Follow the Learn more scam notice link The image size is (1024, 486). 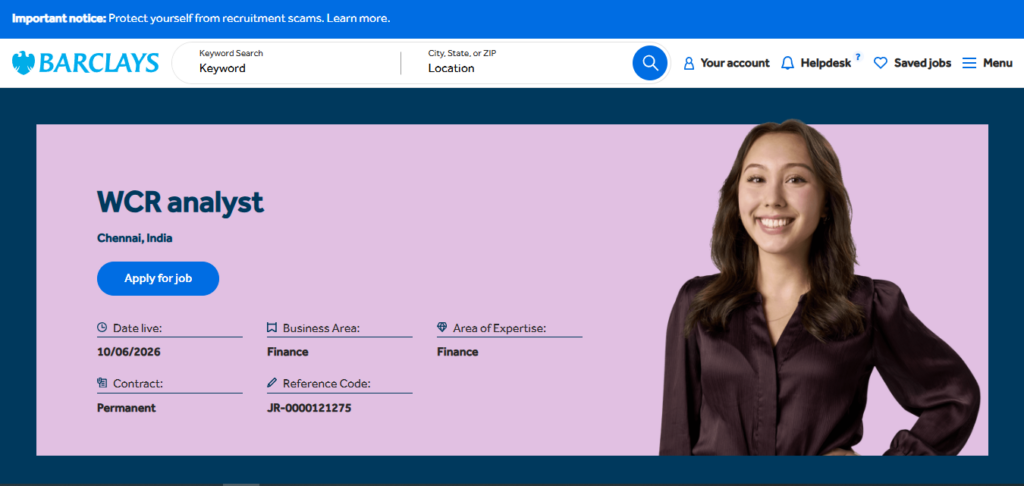[358, 18]
